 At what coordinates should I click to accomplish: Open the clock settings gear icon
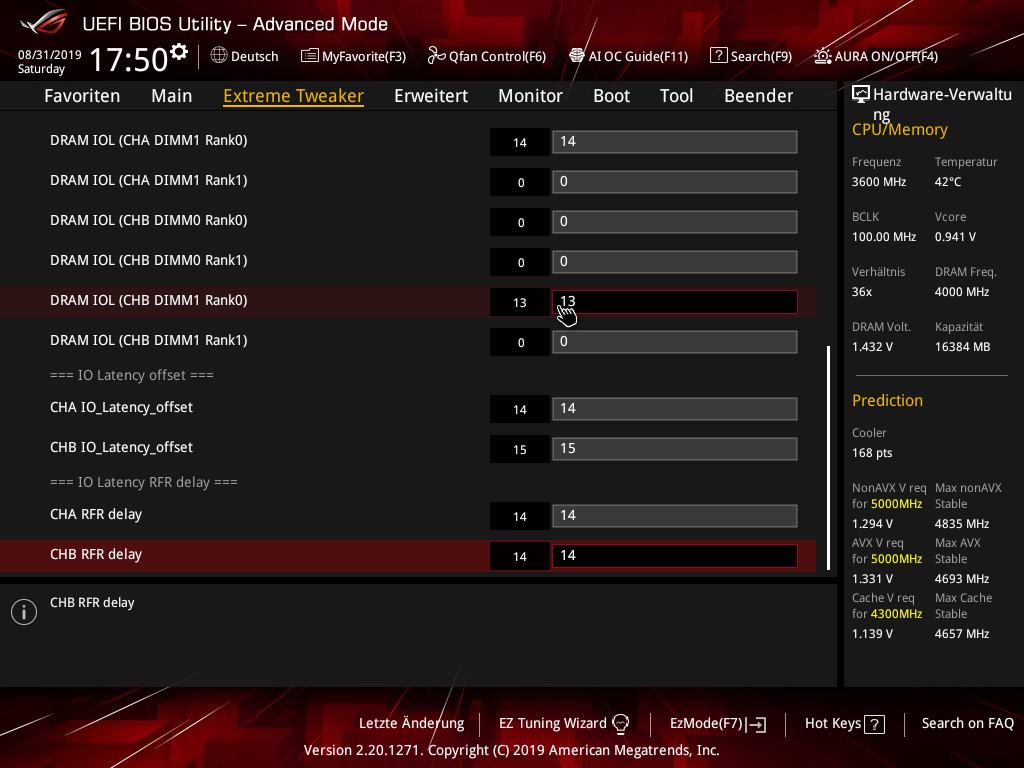coord(179,52)
